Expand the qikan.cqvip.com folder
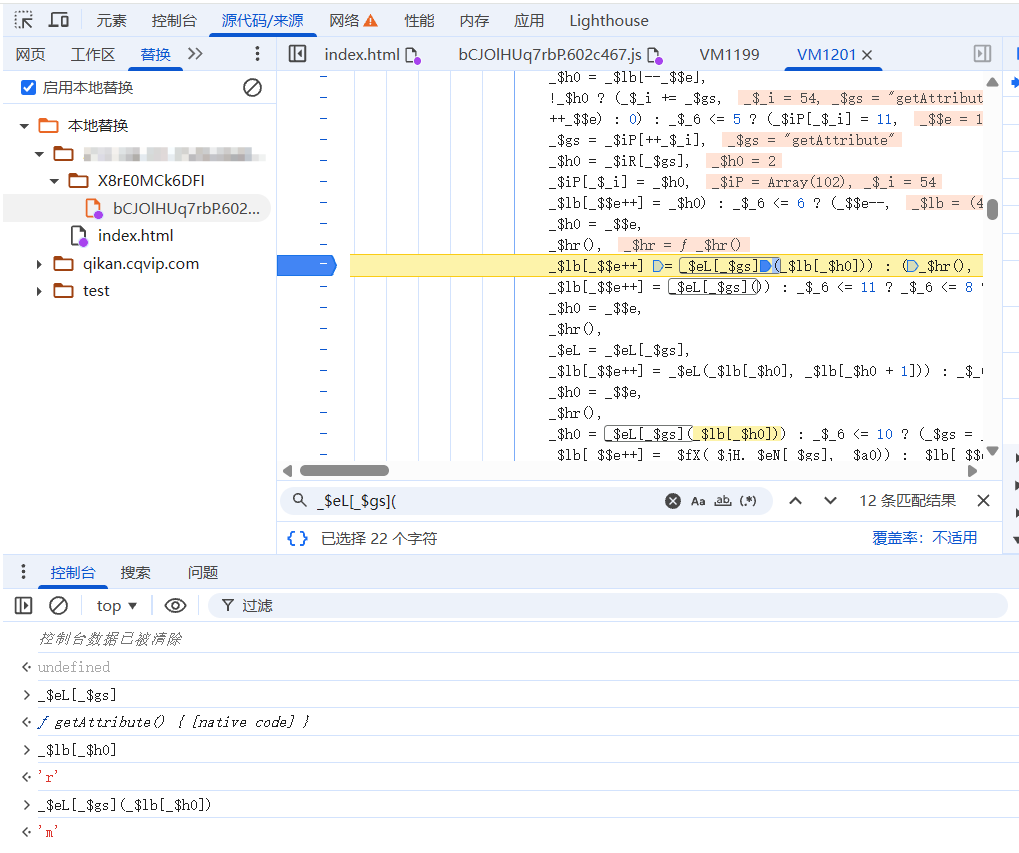 40,264
